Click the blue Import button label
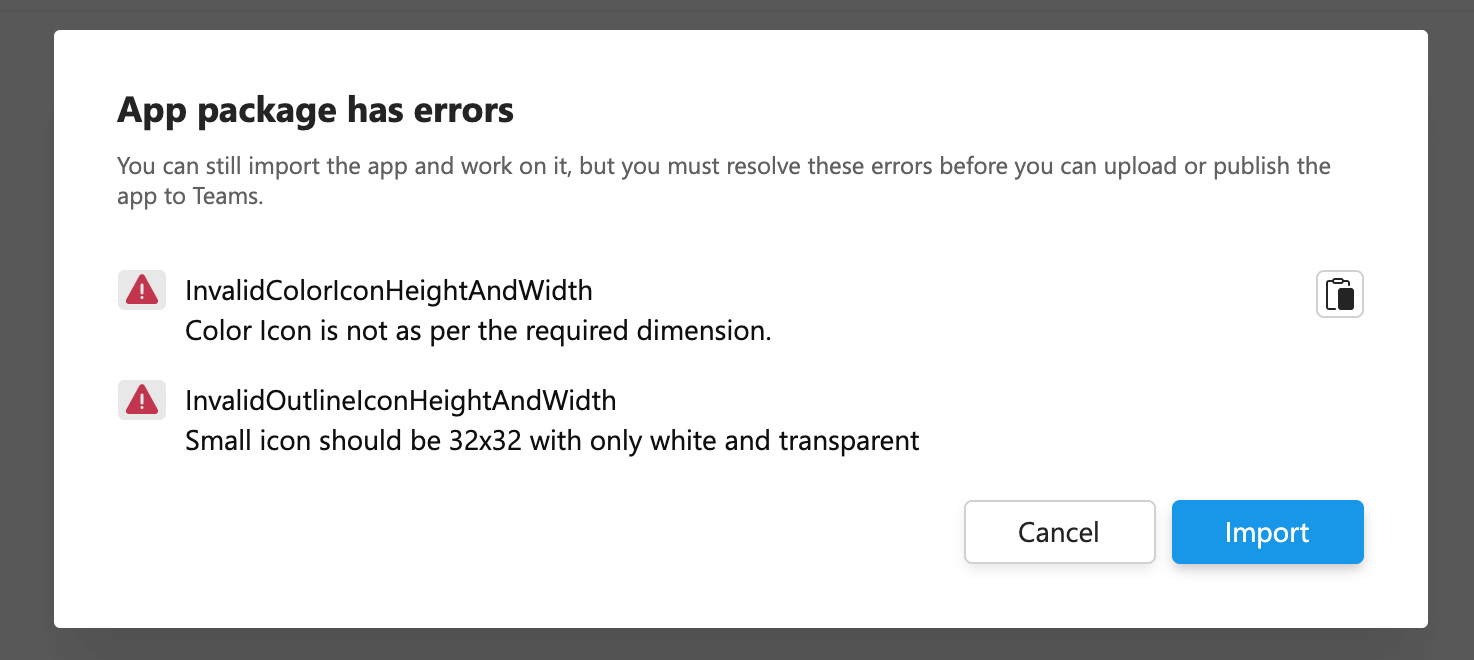Screen dimensions: 1474x660 (x=1267, y=532)
